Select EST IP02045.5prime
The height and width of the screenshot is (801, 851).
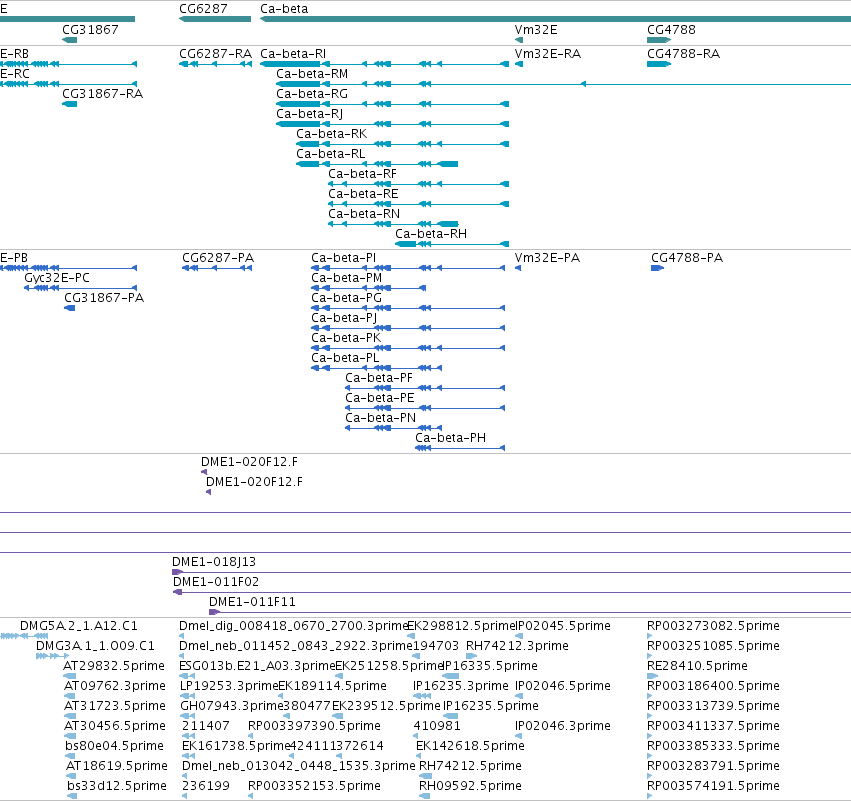(x=563, y=626)
